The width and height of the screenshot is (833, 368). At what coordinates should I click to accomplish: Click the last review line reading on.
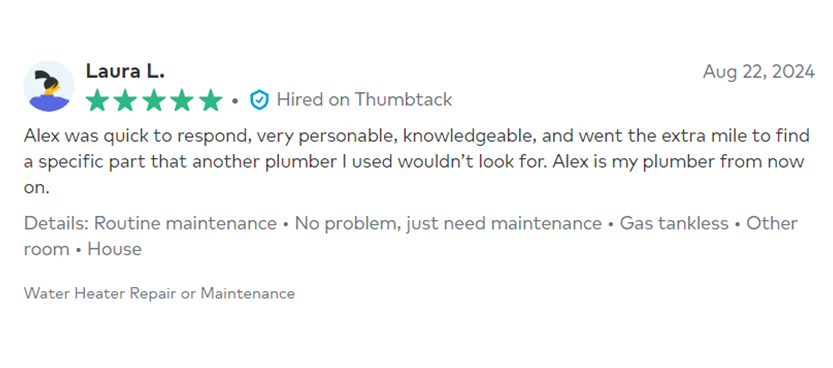[x=37, y=188]
